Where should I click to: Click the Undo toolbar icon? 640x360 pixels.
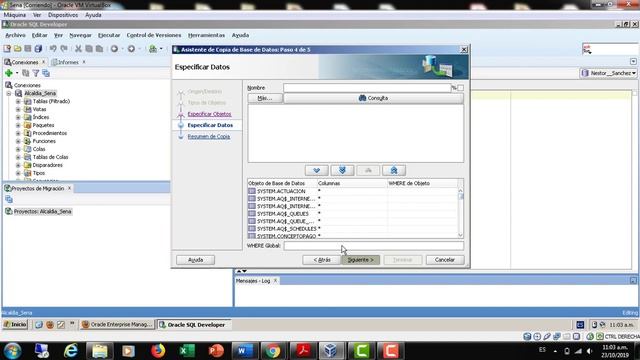(53, 49)
